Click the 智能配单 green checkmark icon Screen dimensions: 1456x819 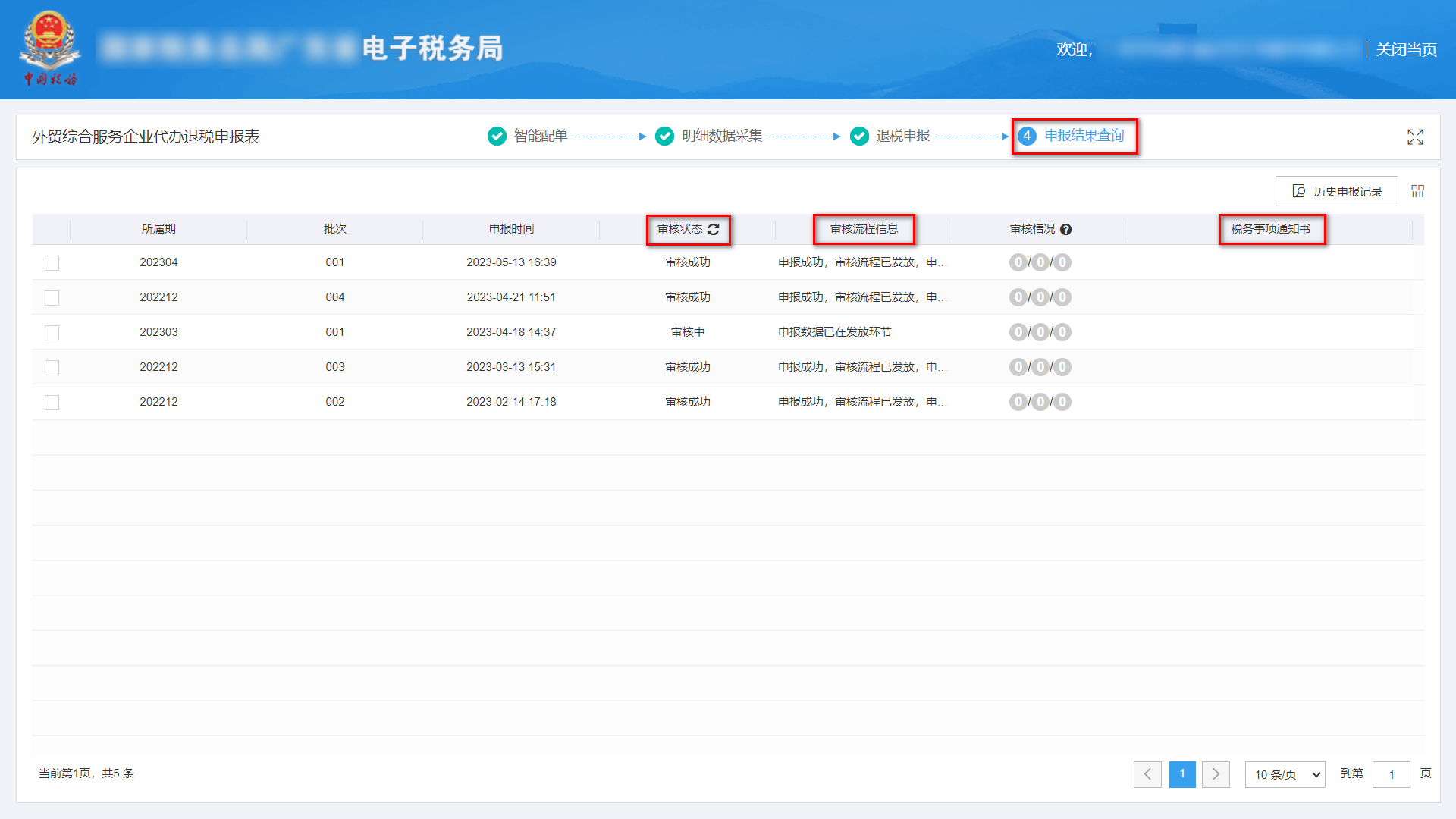tap(497, 136)
